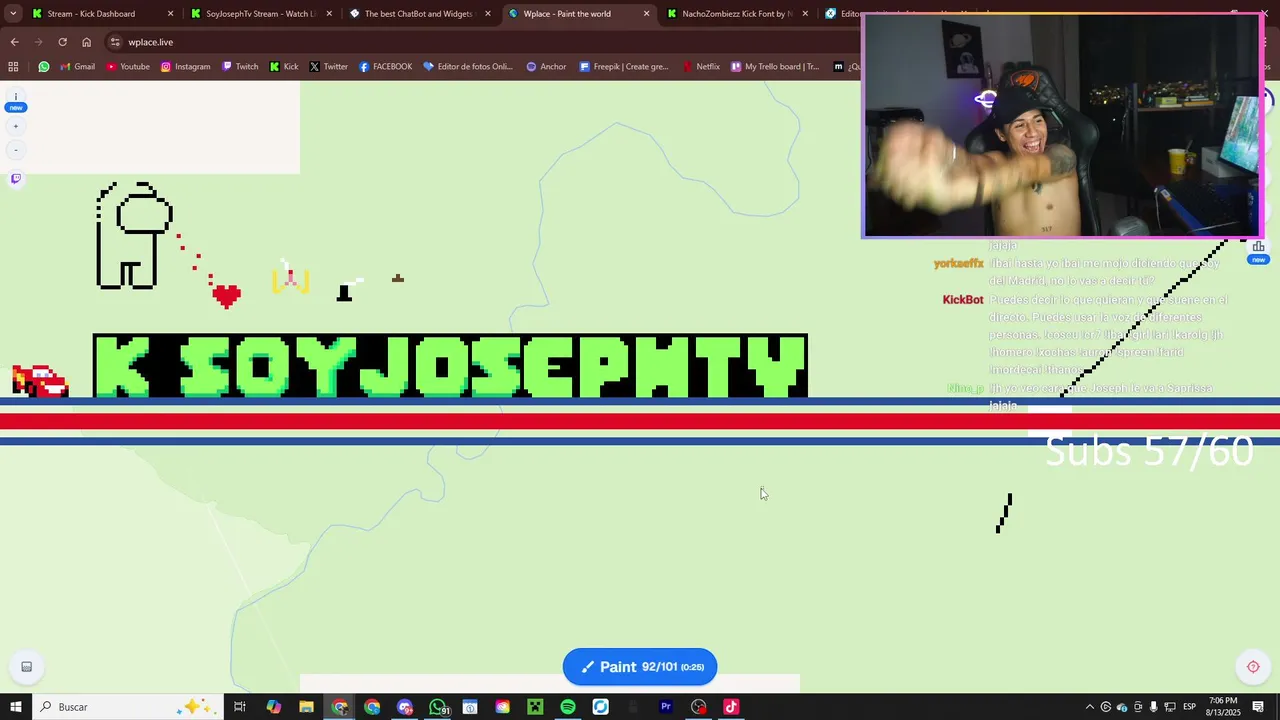Show hidden system tray icons

[x=1089, y=707]
